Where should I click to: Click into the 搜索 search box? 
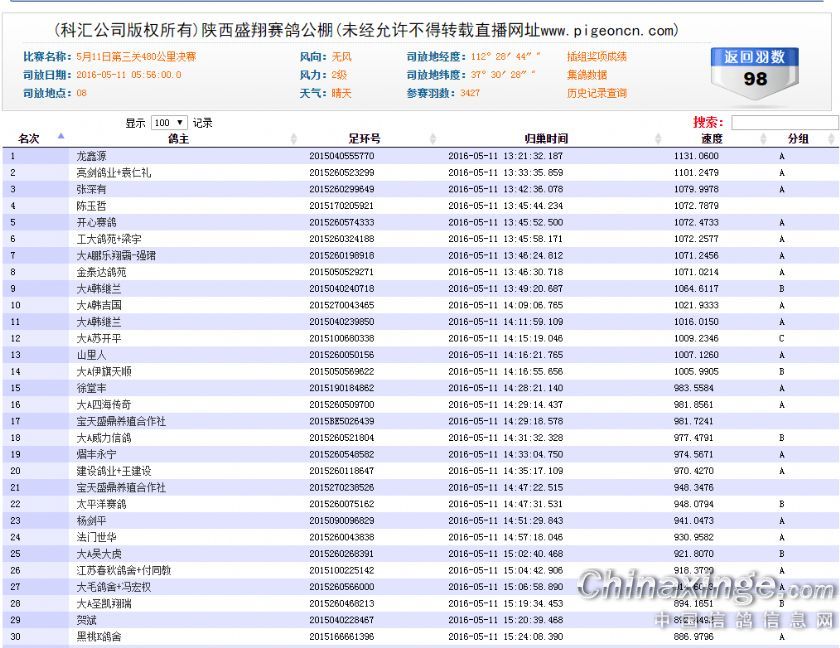click(x=783, y=123)
